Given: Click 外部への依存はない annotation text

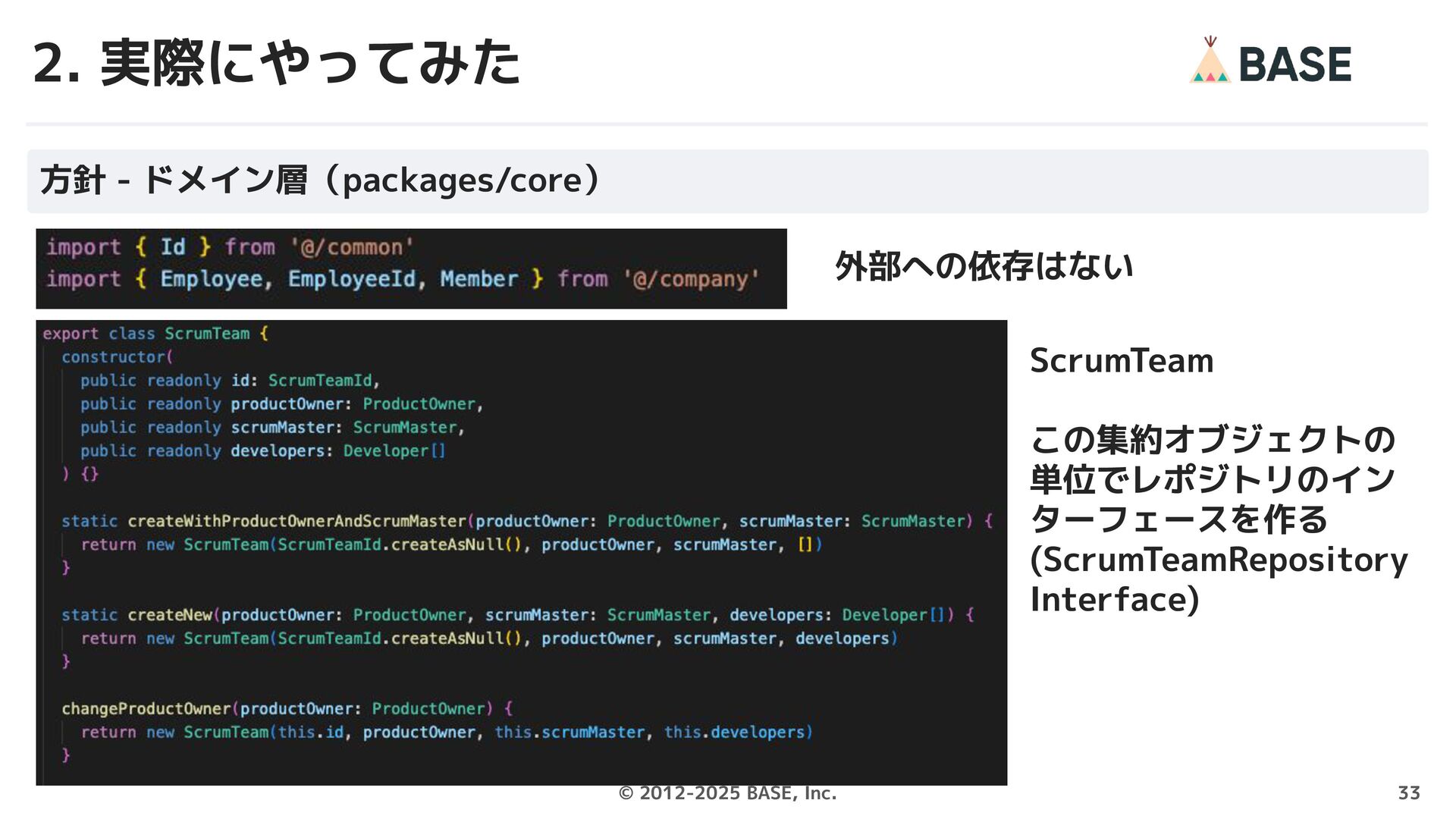Looking at the screenshot, I should pyautogui.click(x=984, y=266).
